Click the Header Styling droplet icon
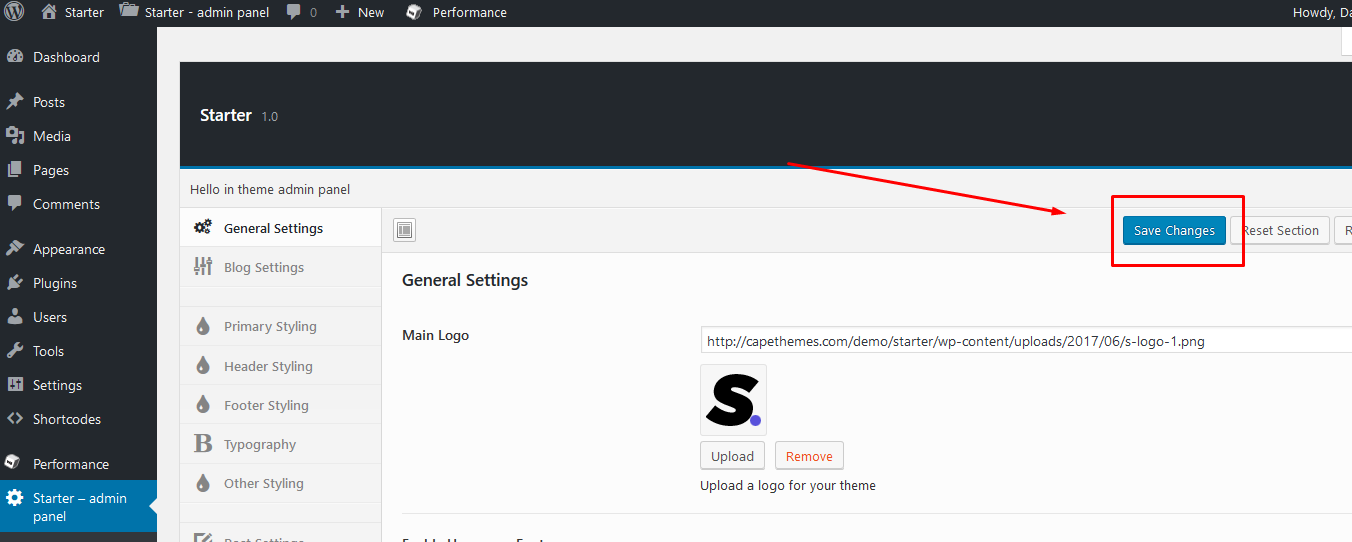This screenshot has height=542, width=1352. 203,366
